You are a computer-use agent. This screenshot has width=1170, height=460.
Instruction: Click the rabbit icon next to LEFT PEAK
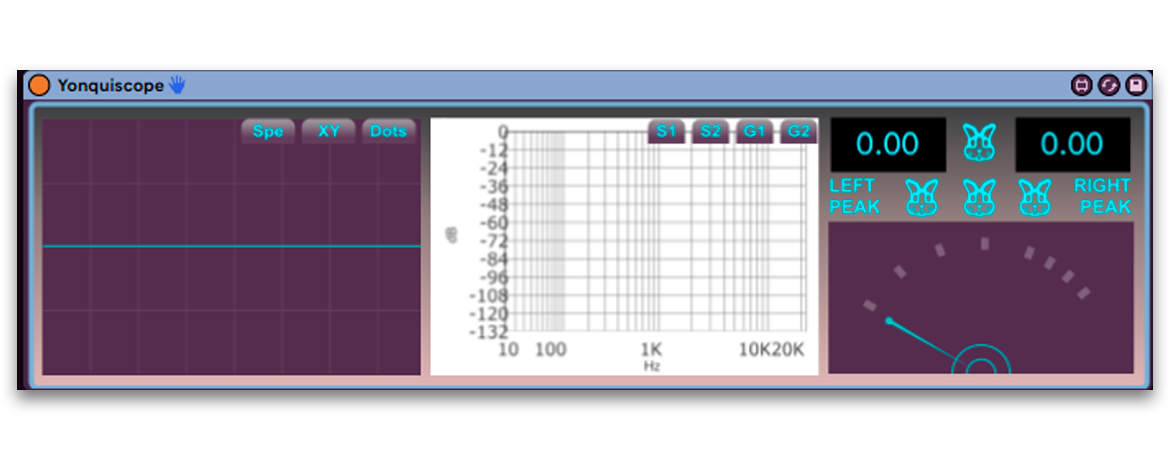922,198
